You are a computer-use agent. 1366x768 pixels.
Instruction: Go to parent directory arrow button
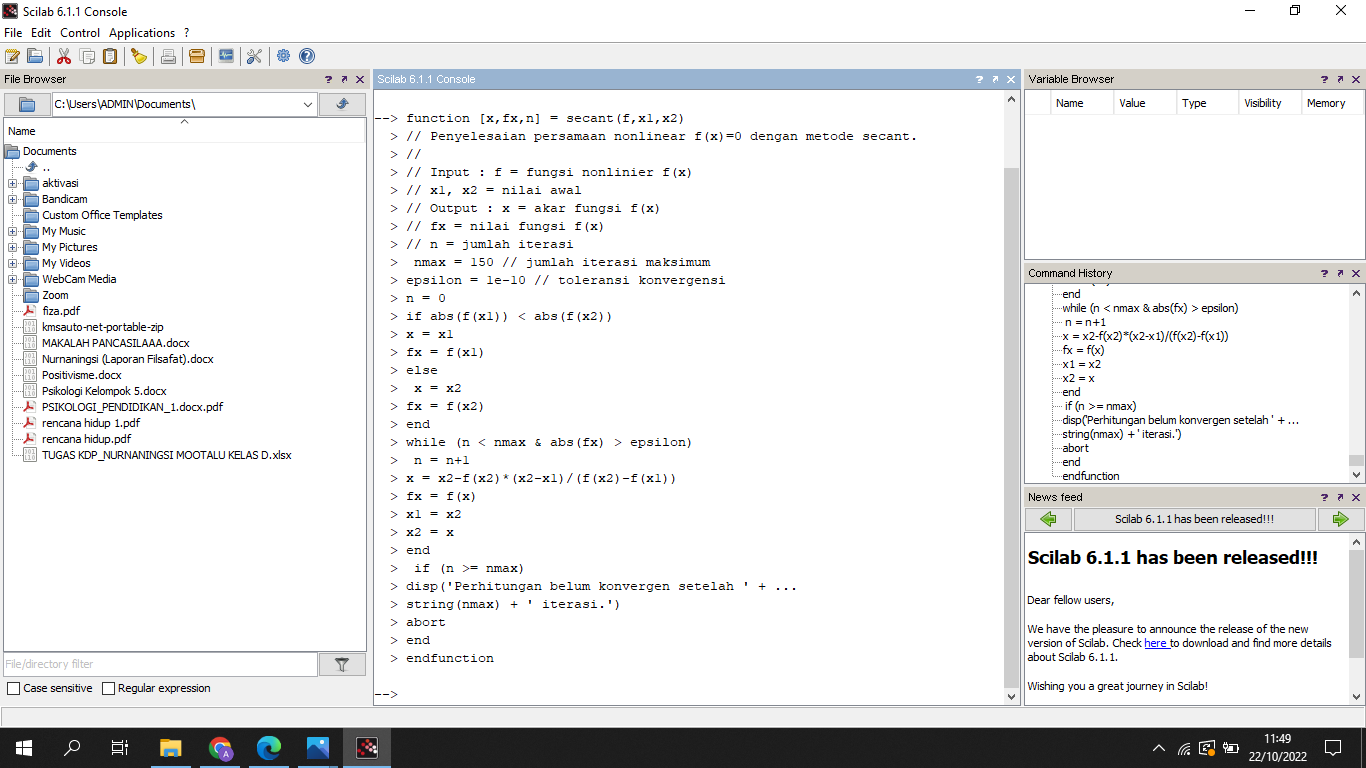pos(342,104)
